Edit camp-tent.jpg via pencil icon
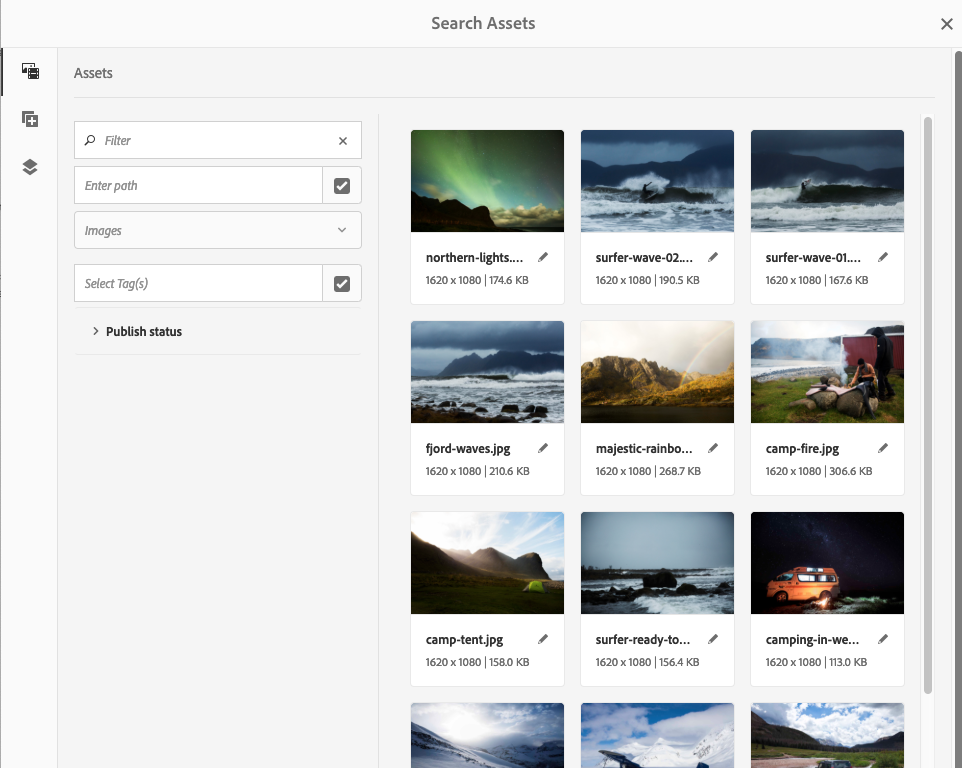 click(543, 639)
